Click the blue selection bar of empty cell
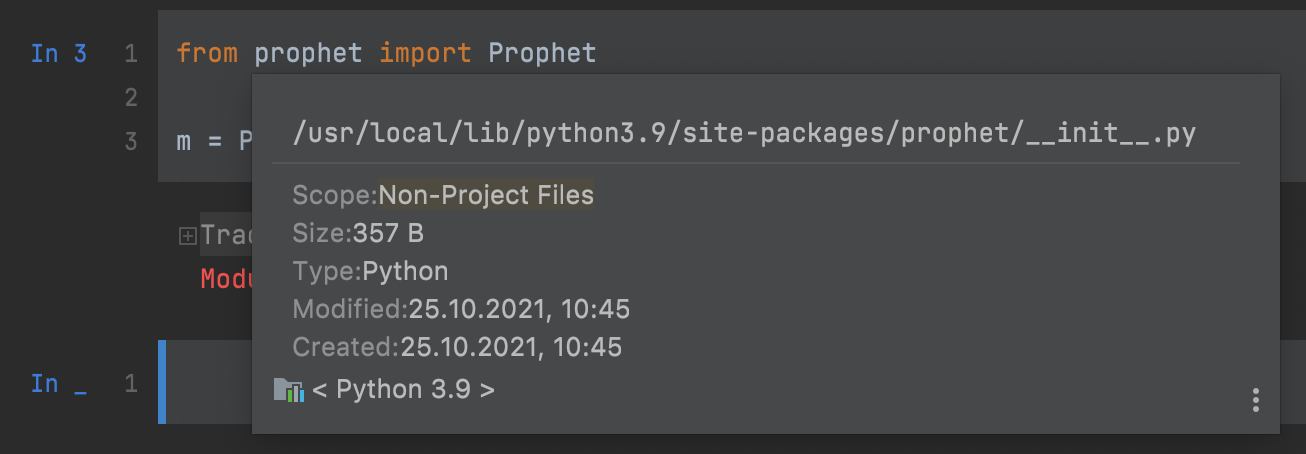The image size is (1306, 454). (161, 382)
